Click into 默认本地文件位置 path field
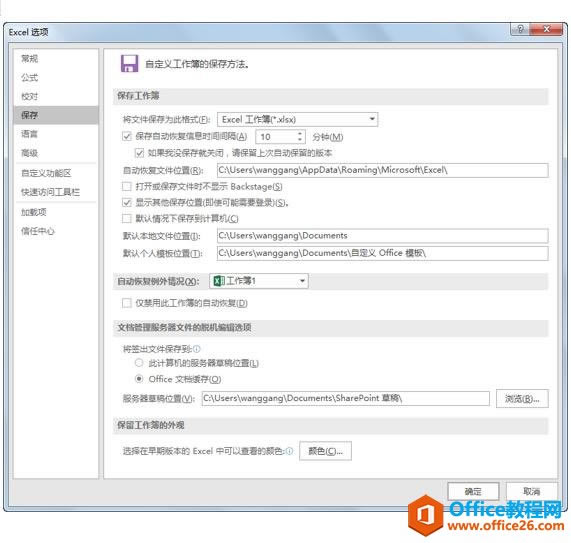 (382, 236)
